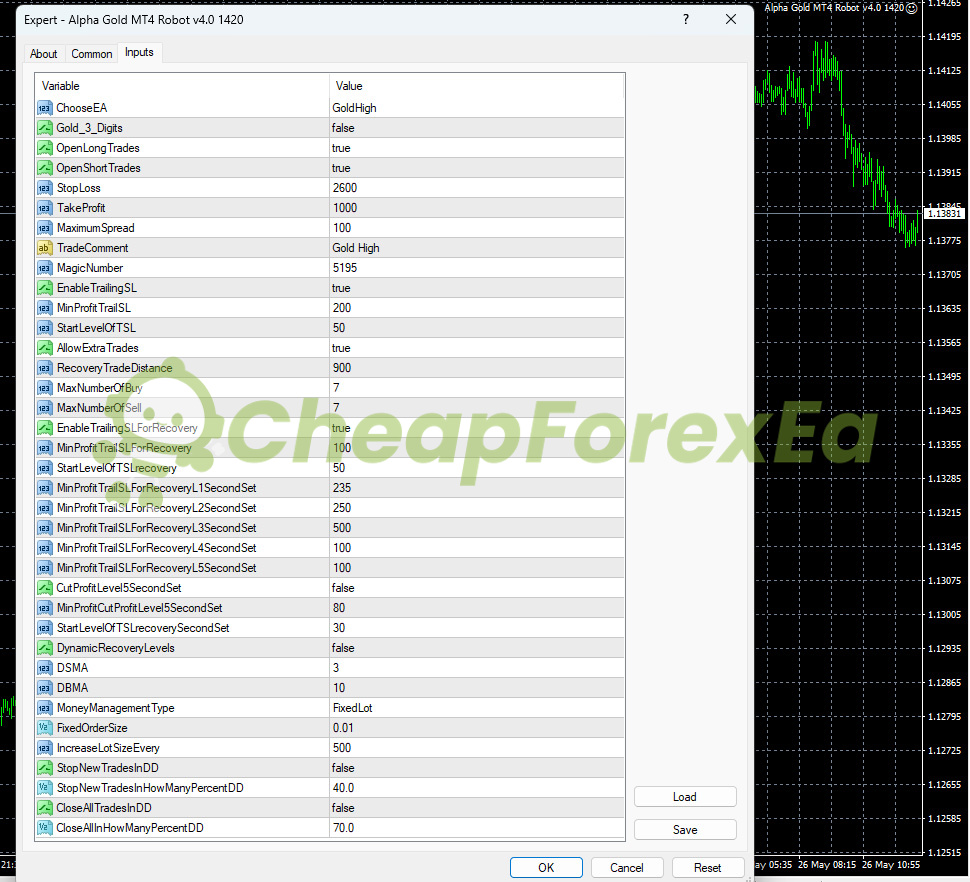Click the question mark help button
This screenshot has width=970, height=882.
[x=686, y=19]
